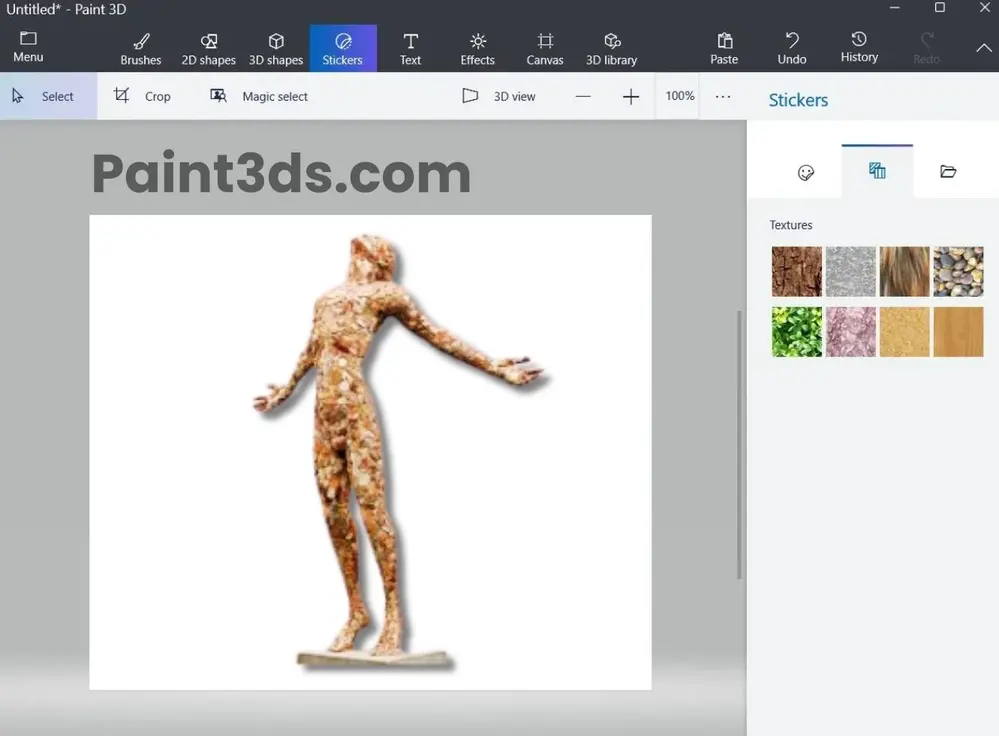
Task: Open the History panel
Action: [858, 47]
